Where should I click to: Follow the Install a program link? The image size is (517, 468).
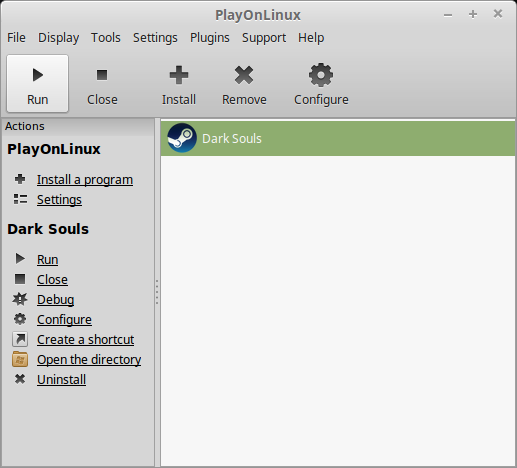(85, 180)
